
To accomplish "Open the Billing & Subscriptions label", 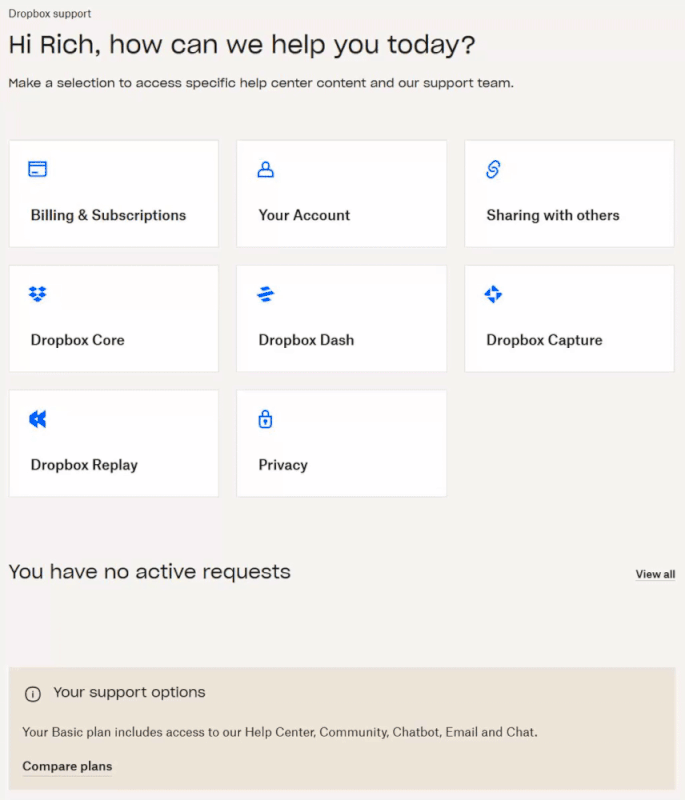I will click(x=108, y=215).
